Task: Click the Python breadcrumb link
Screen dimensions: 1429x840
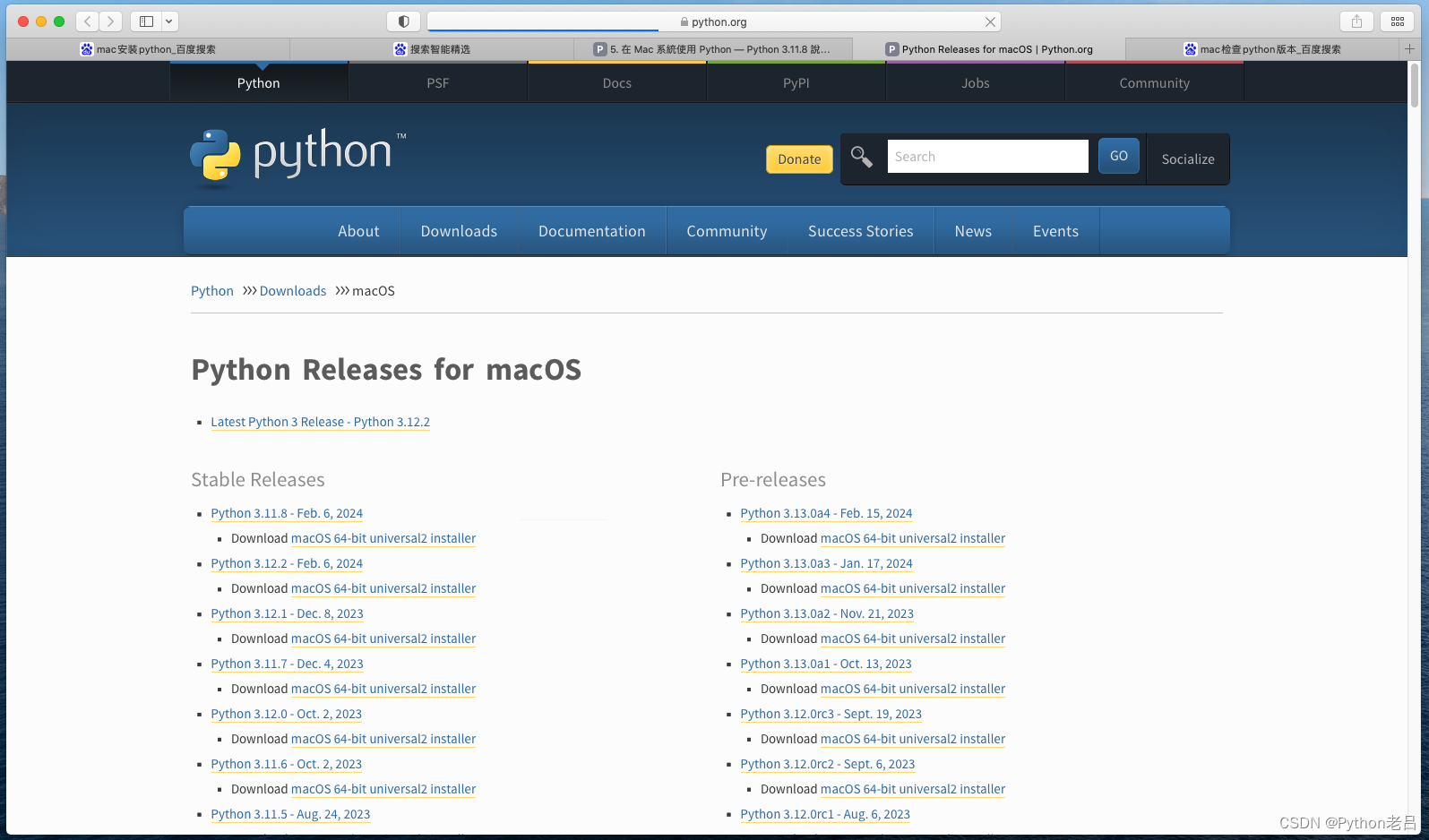Action: (x=212, y=291)
